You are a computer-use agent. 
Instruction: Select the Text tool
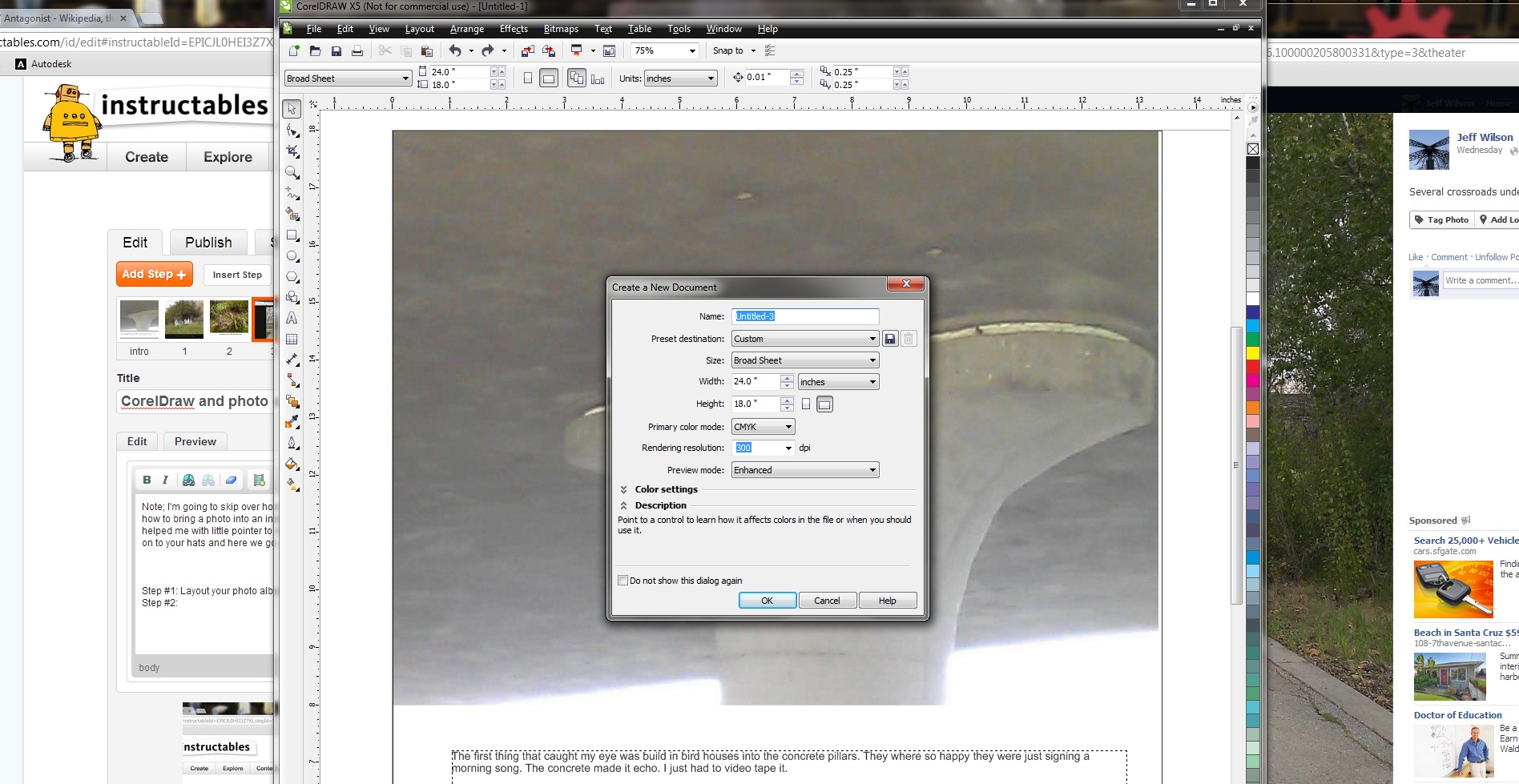292,319
